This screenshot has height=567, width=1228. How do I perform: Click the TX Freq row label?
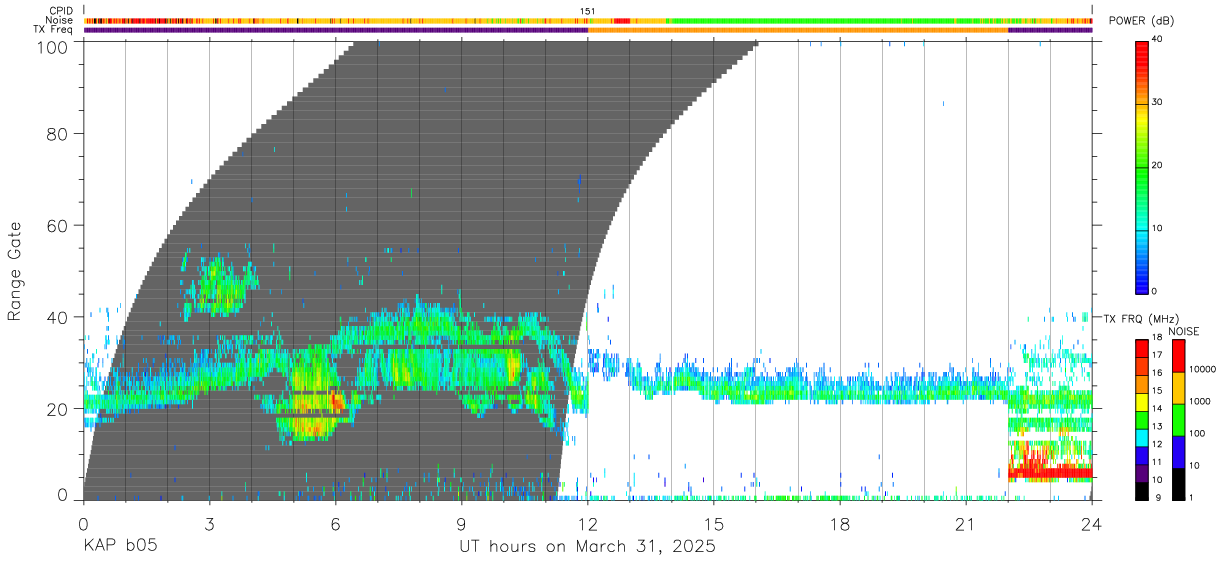tap(53, 30)
